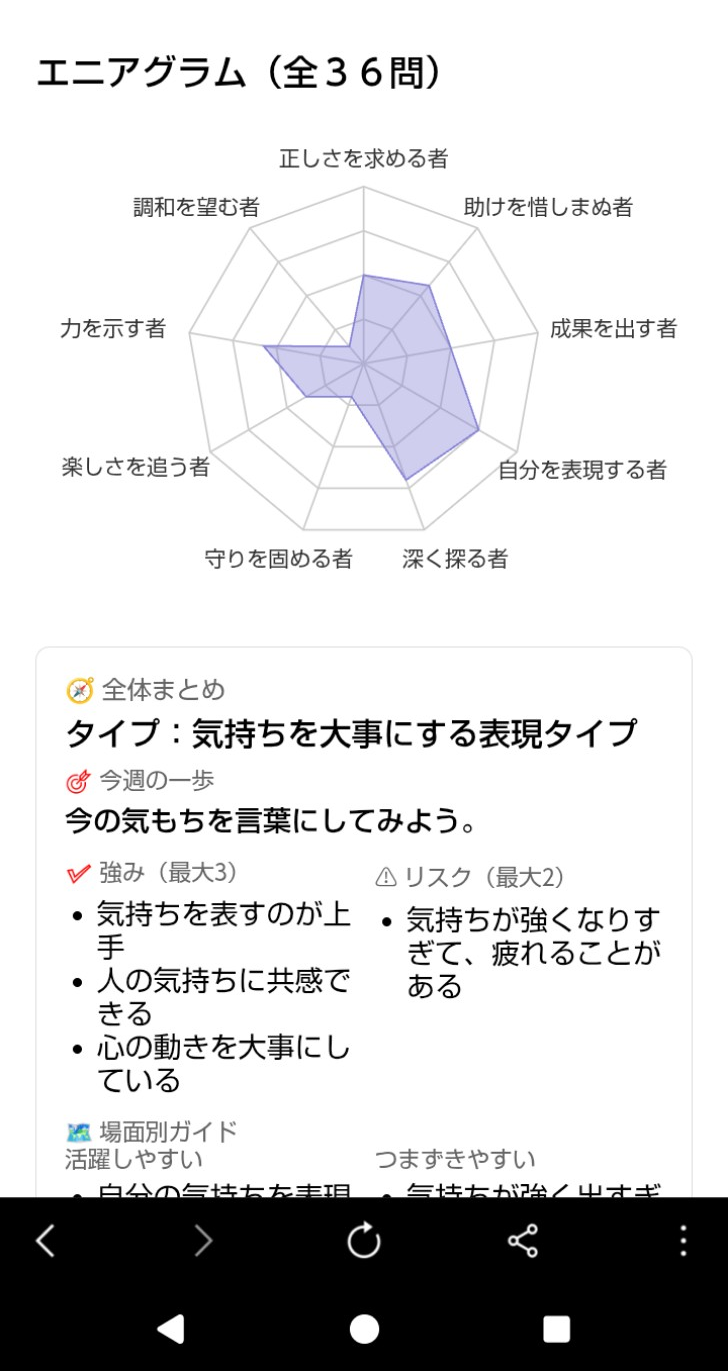728x1371 pixels.
Task: Reload the page with refresh icon
Action: coord(364,1241)
